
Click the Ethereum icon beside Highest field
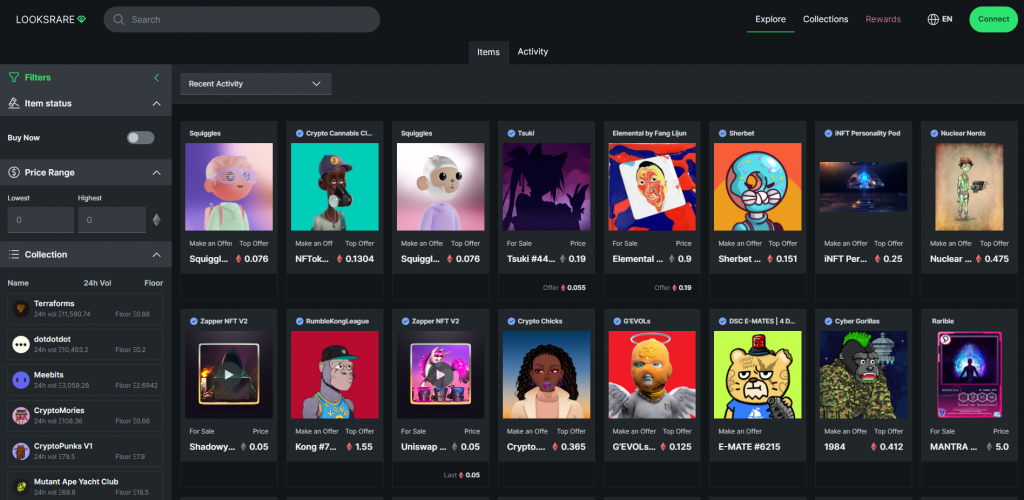pos(156,220)
